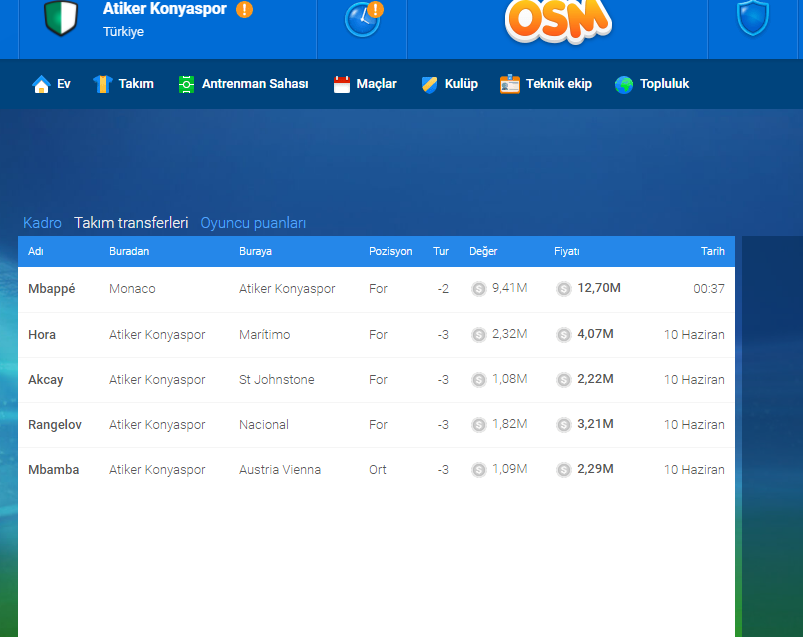Screen dimensions: 803x637
Task: Open the Ev menu item
Action: (x=51, y=84)
